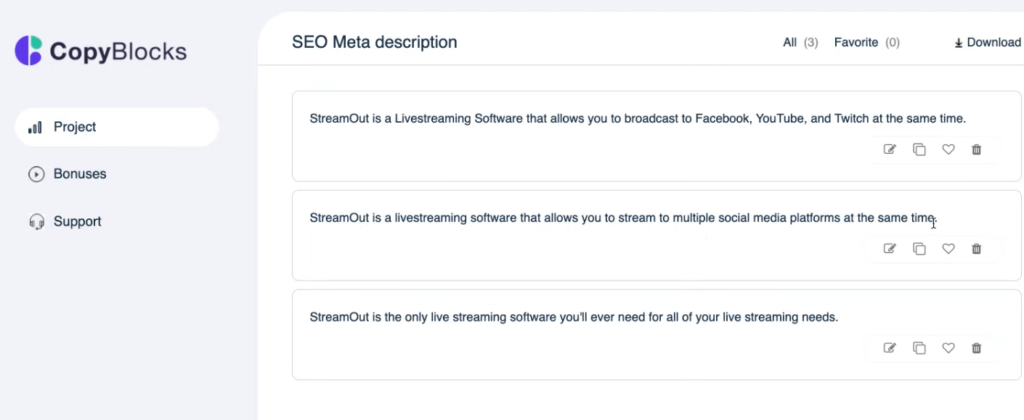Download the SEO meta descriptions
The width and height of the screenshot is (1024, 420).
[987, 43]
